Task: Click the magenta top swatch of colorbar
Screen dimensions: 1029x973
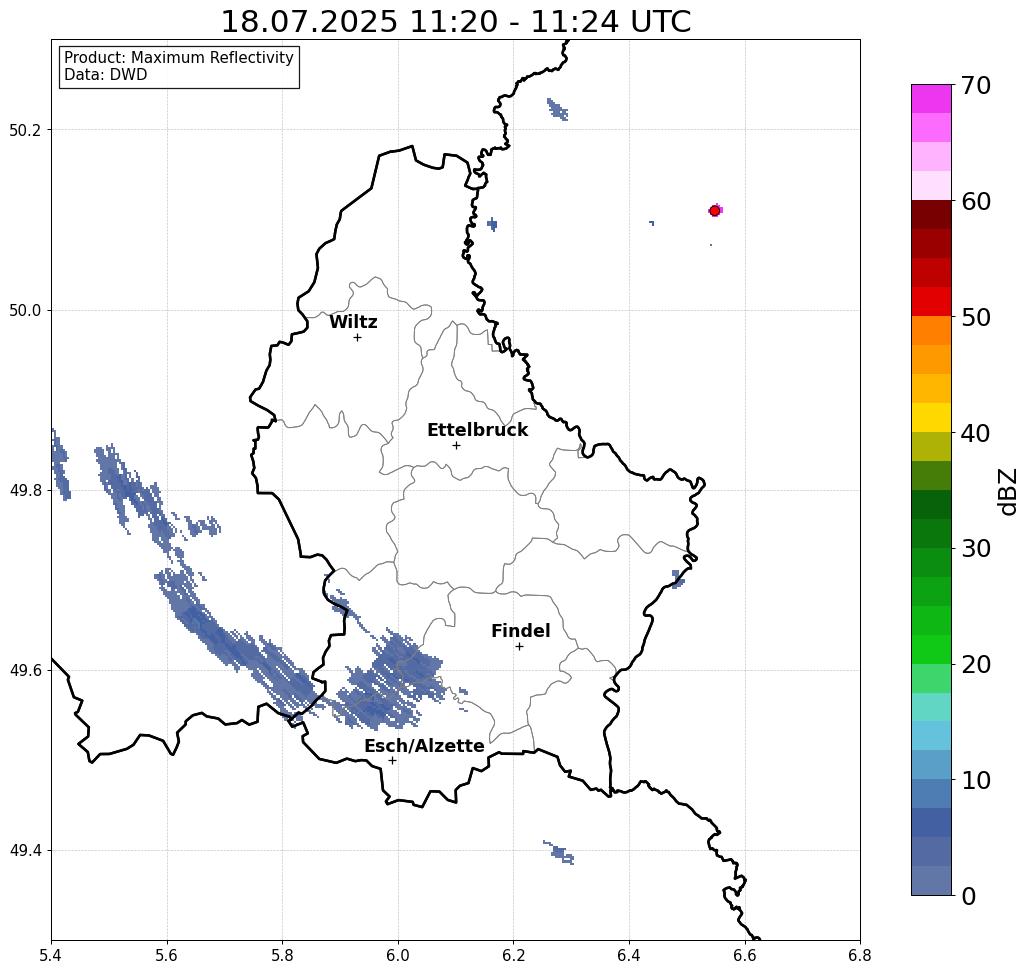Action: (x=931, y=99)
